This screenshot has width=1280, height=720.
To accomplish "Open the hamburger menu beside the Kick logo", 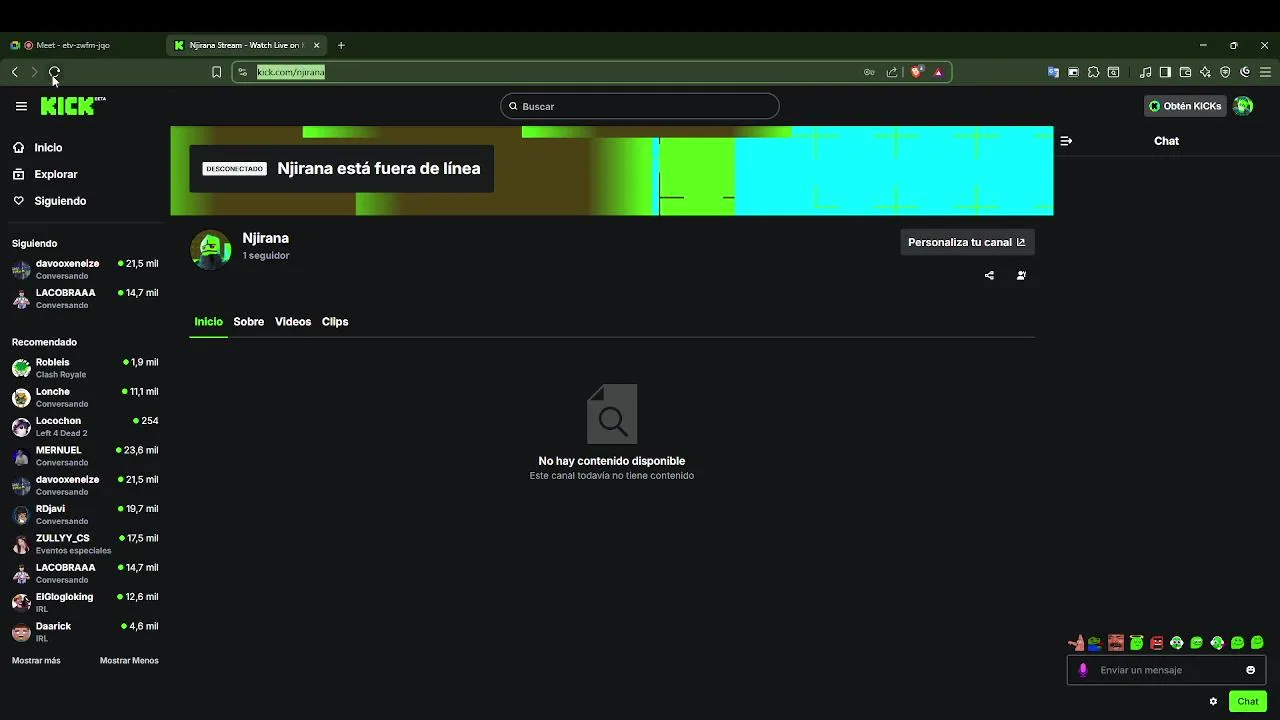I will [x=21, y=106].
